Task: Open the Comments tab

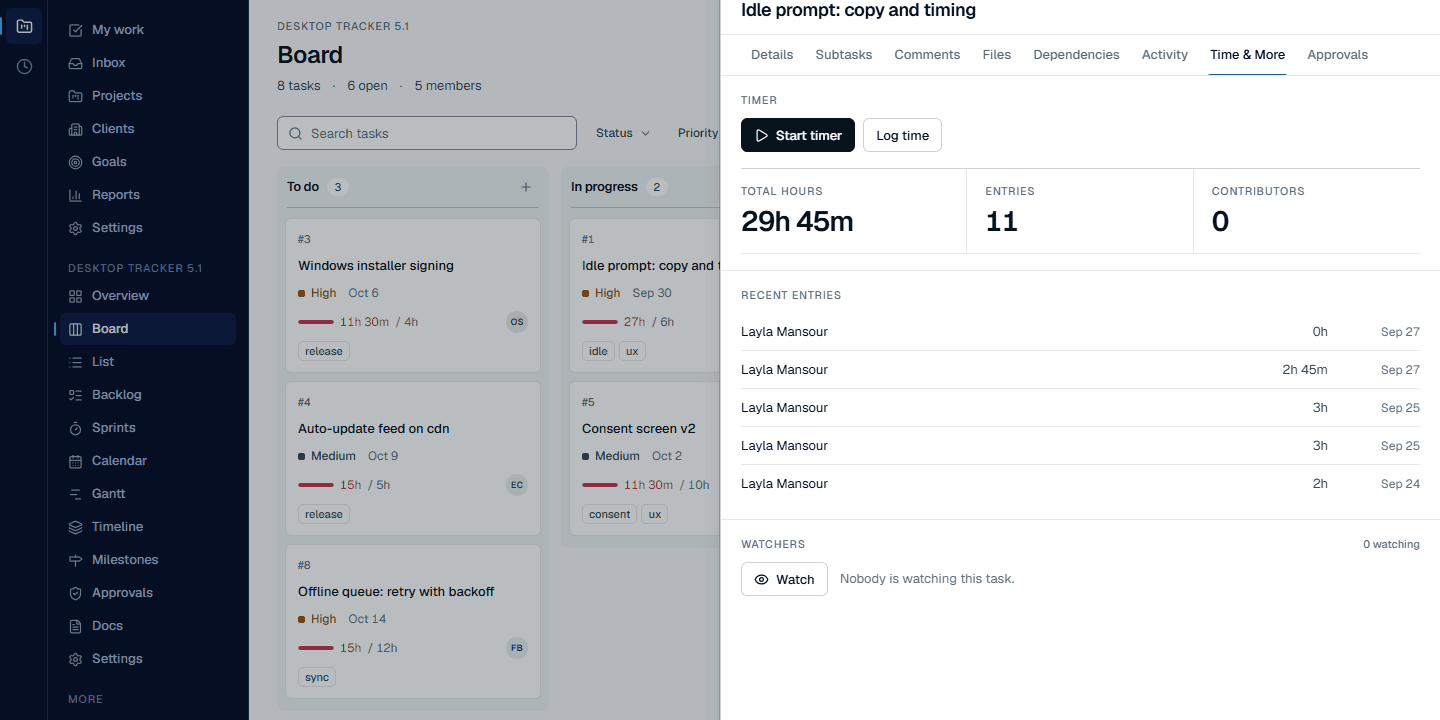Action: pyautogui.click(x=927, y=55)
